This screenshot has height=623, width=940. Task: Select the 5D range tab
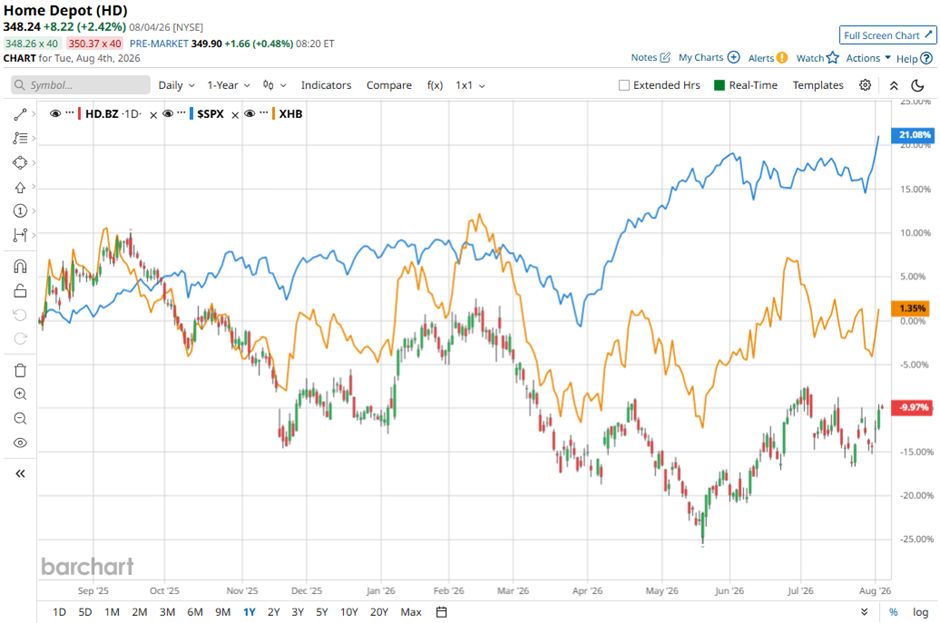coord(85,612)
